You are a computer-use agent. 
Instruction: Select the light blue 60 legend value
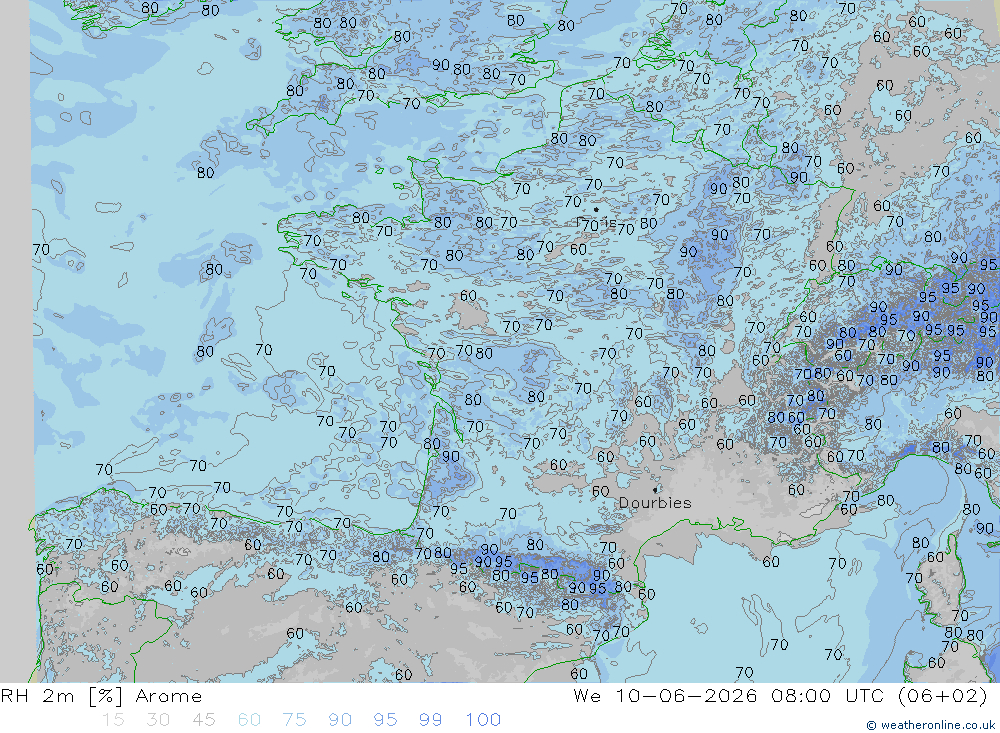[249, 720]
